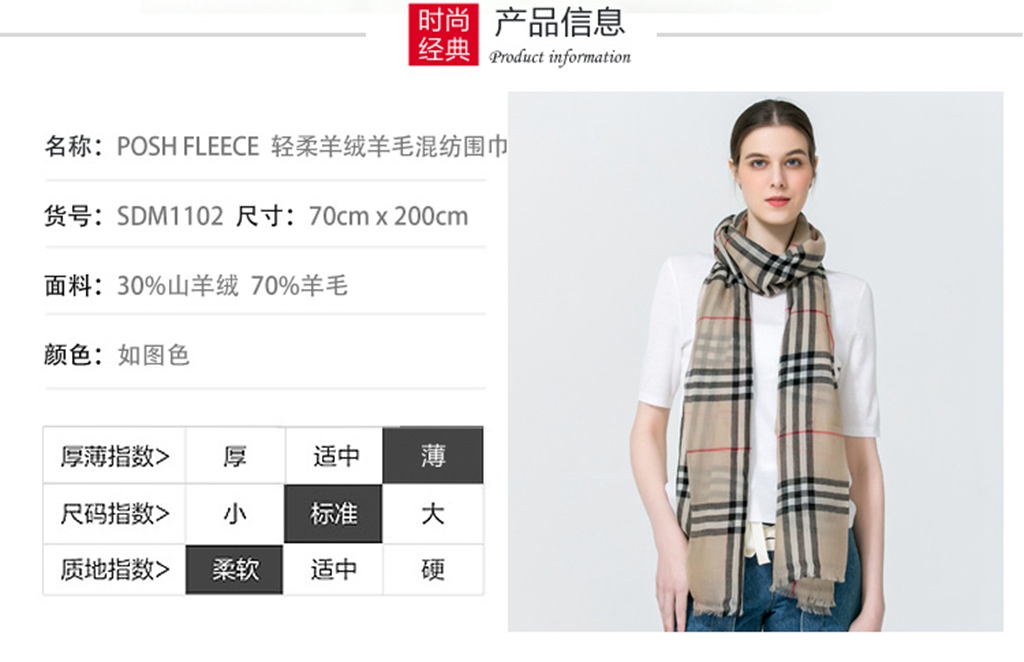Click the red 时尚经典 badge
The height and width of the screenshot is (662, 1024).
pos(443,34)
